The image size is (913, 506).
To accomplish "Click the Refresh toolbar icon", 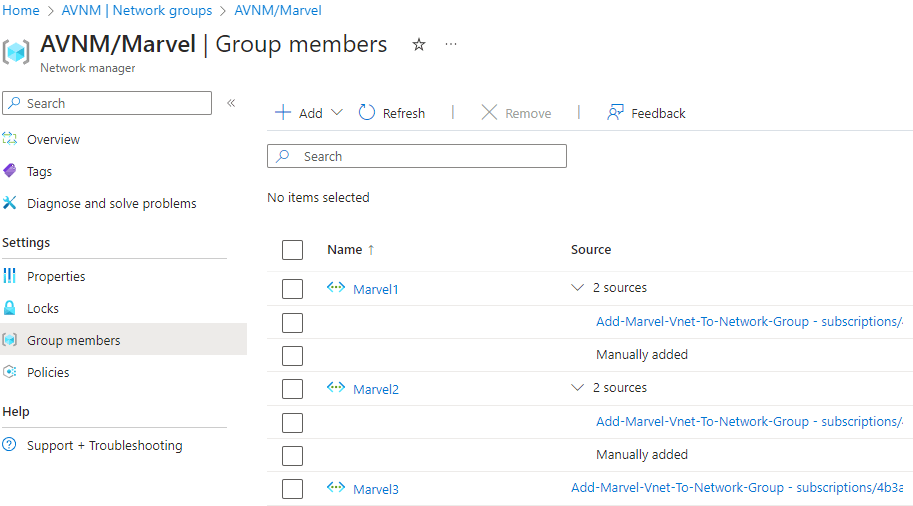I will 367,113.
